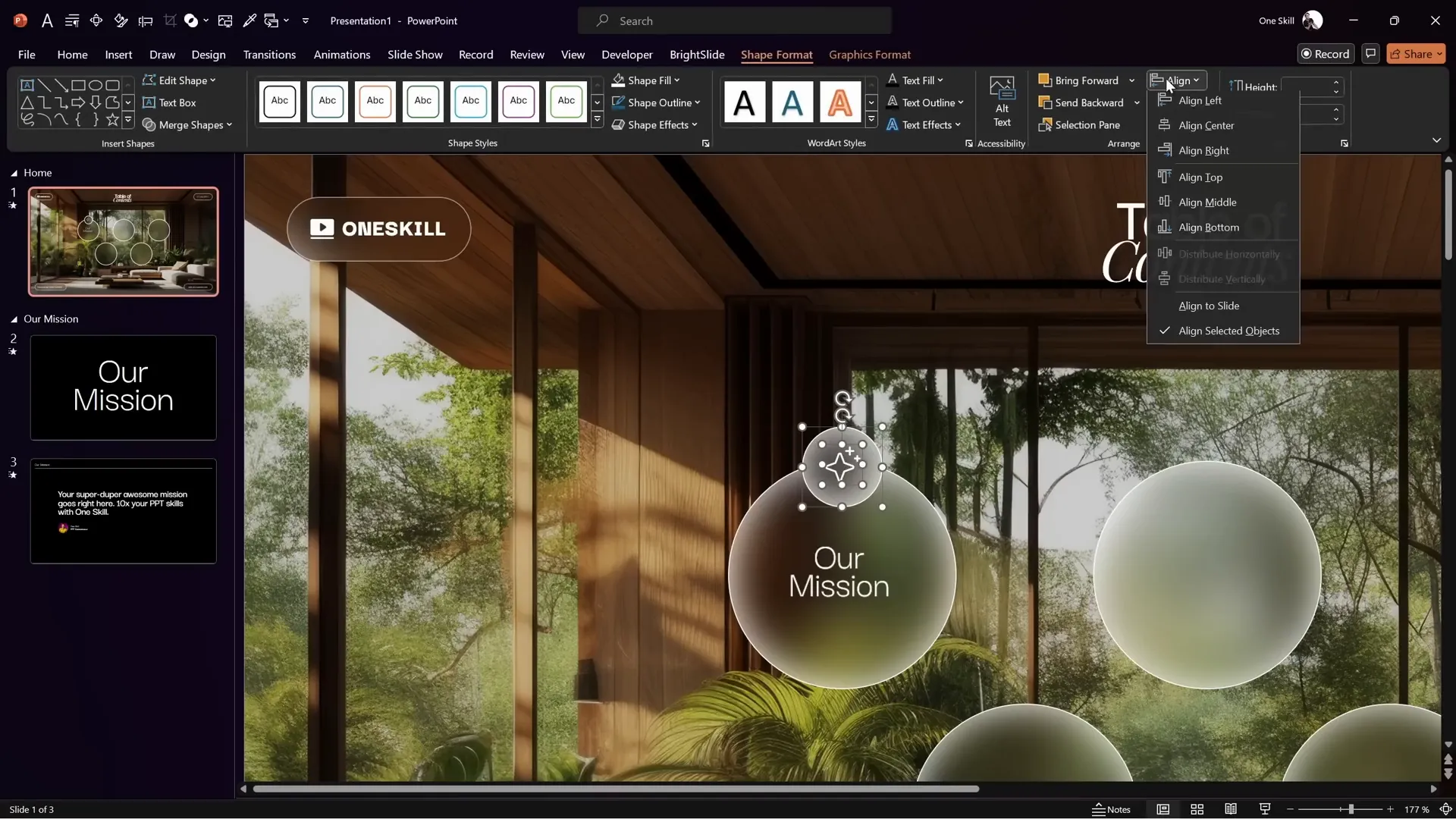Image resolution: width=1456 pixels, height=819 pixels.
Task: Switch to the Home tab
Action: (72, 55)
